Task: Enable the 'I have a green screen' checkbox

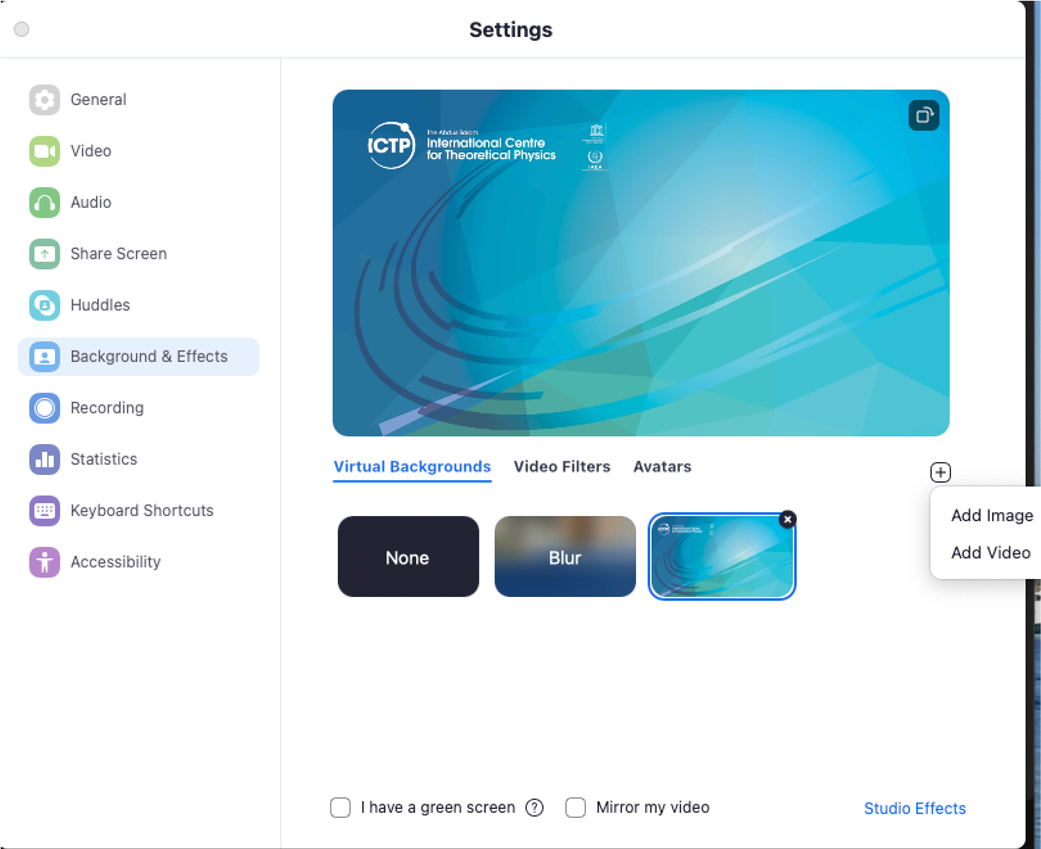Action: (x=340, y=808)
